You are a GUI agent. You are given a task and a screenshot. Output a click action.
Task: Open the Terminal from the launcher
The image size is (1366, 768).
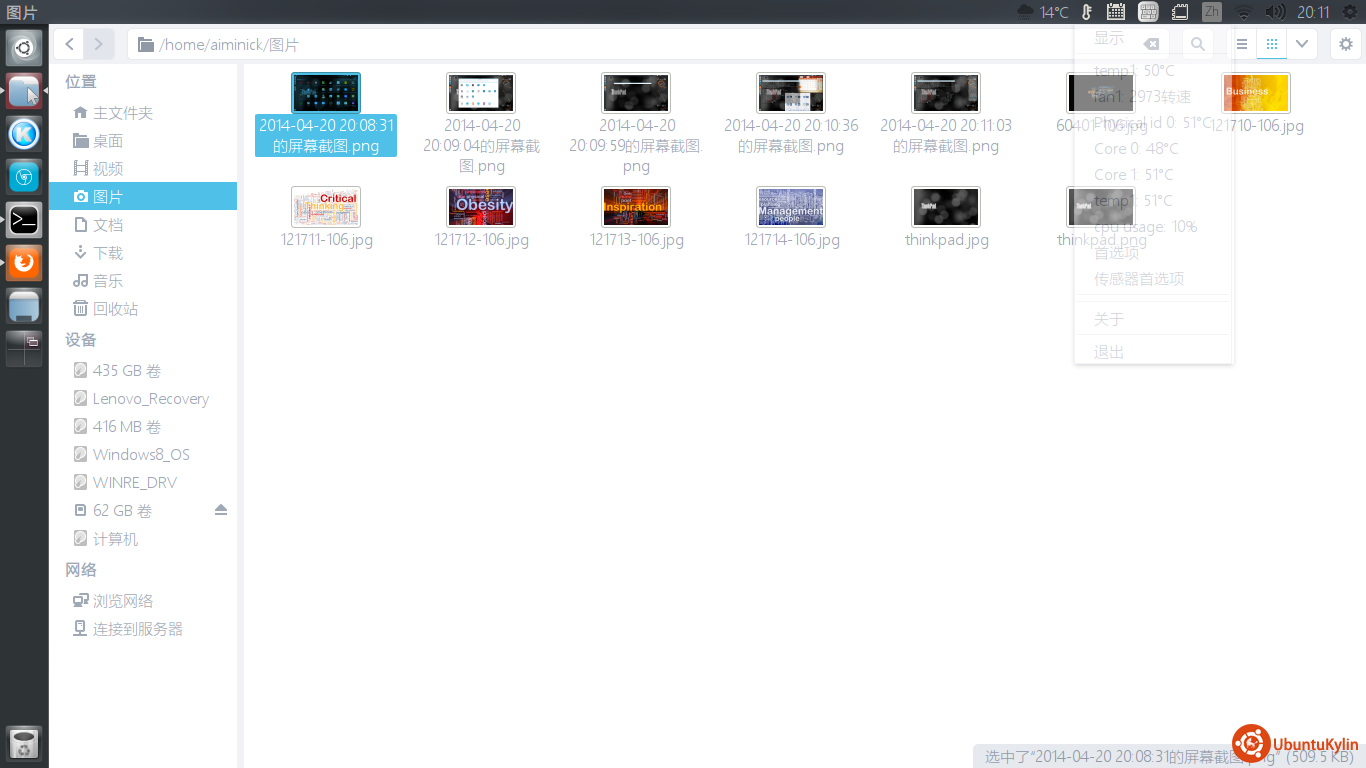pos(24,219)
